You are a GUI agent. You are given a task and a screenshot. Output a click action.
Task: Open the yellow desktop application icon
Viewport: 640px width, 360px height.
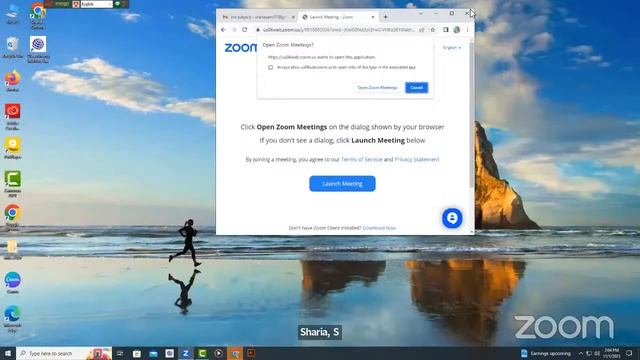(x=13, y=148)
